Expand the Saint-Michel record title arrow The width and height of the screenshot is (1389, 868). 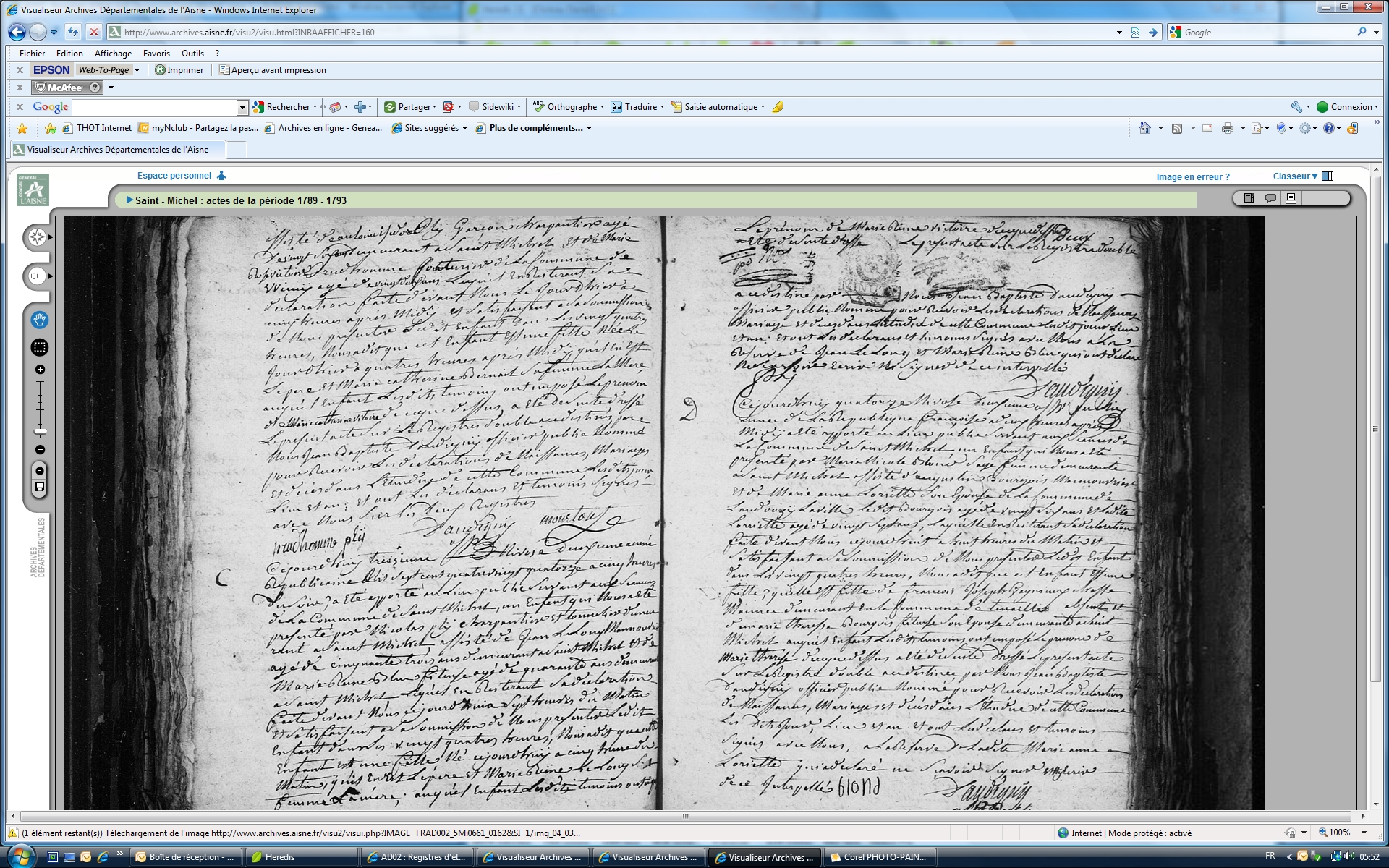pyautogui.click(x=129, y=200)
